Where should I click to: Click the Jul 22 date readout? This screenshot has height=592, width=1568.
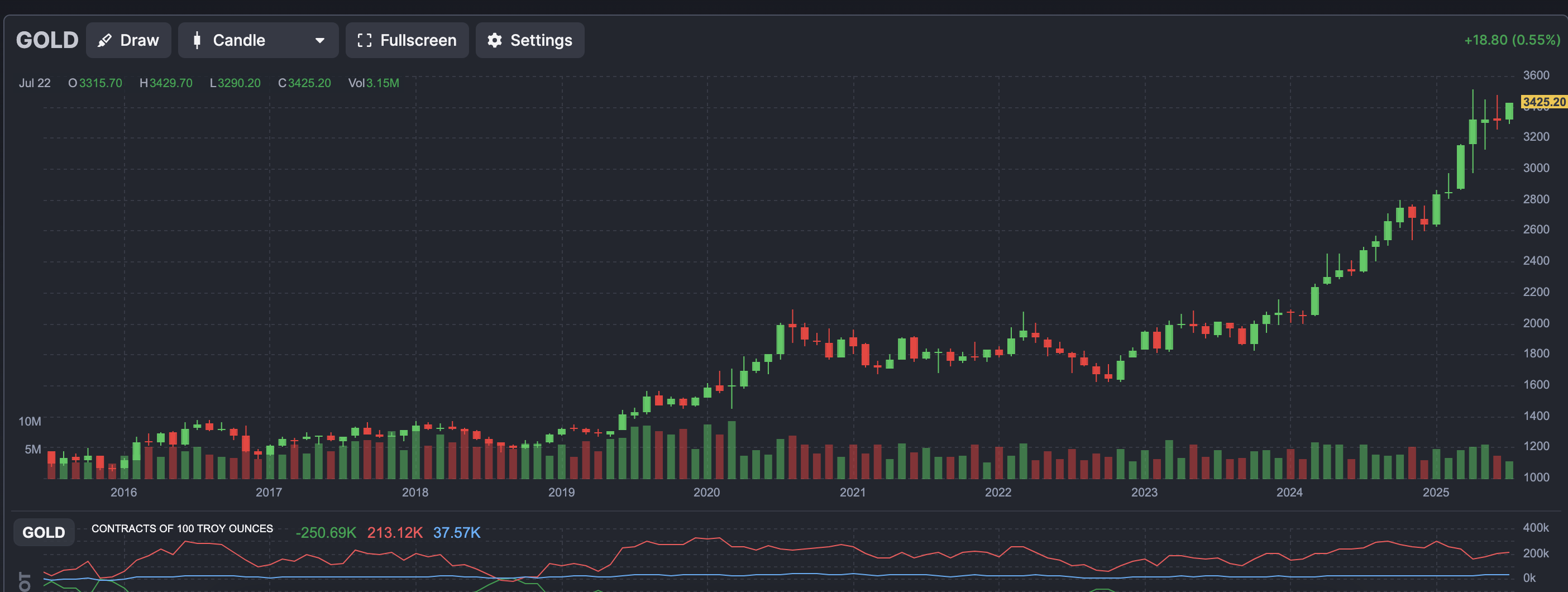(35, 83)
